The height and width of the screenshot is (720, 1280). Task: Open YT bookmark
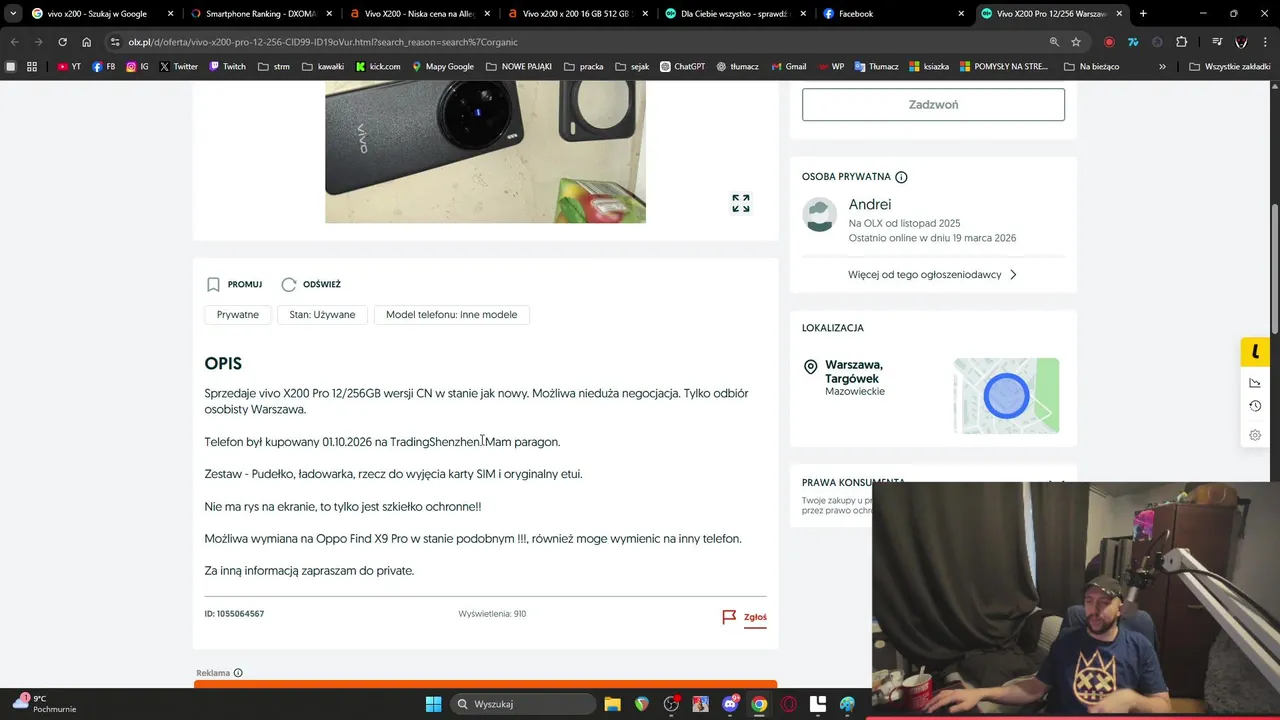tap(70, 66)
